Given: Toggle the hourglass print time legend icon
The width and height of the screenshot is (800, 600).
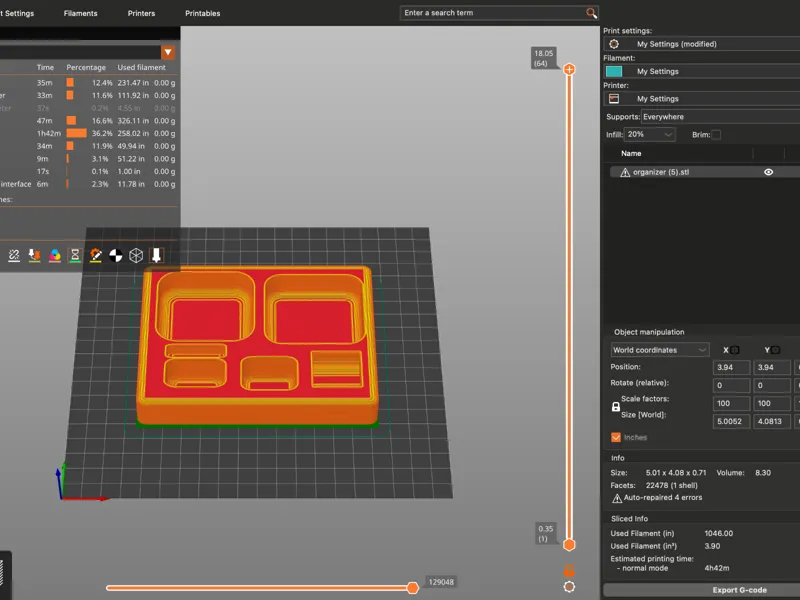Looking at the screenshot, I should point(75,255).
